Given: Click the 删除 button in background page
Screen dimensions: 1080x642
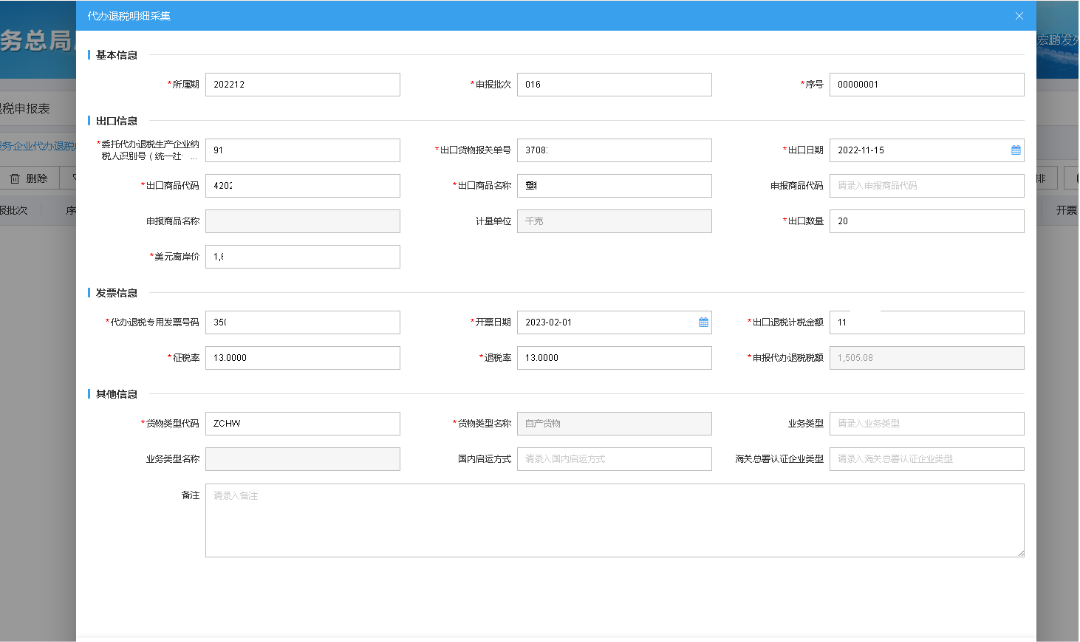Looking at the screenshot, I should pyautogui.click(x=29, y=179).
